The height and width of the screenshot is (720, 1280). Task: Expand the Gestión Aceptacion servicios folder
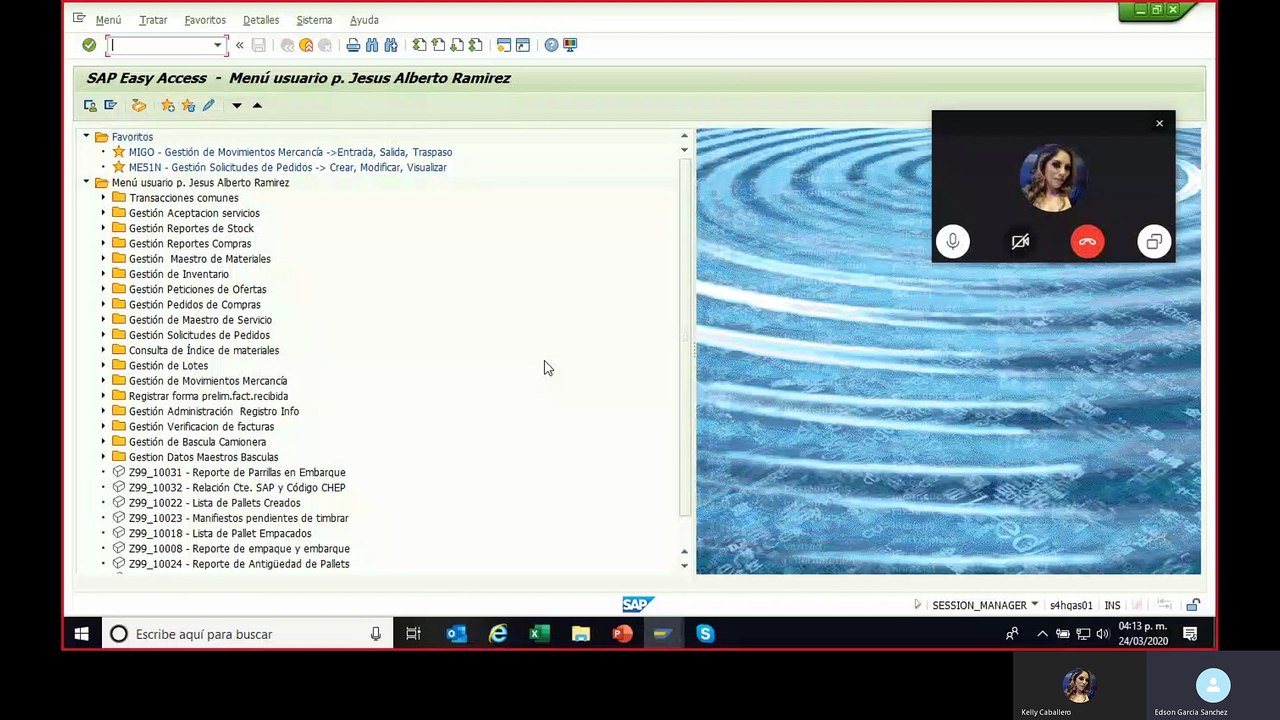[x=103, y=213]
